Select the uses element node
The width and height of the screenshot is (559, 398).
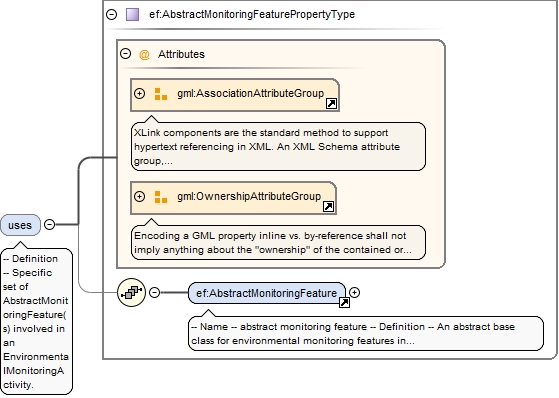coord(20,225)
